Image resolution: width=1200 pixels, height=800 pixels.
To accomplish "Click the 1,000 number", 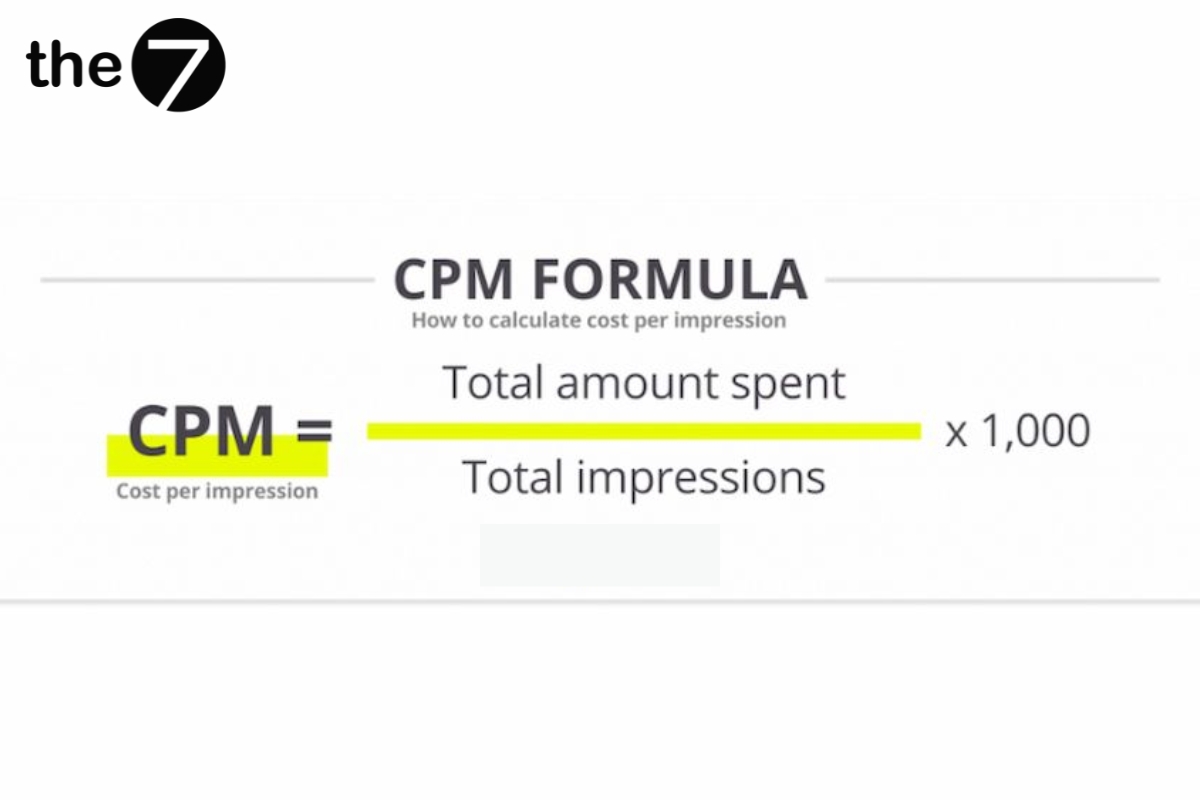I will 1035,432.
